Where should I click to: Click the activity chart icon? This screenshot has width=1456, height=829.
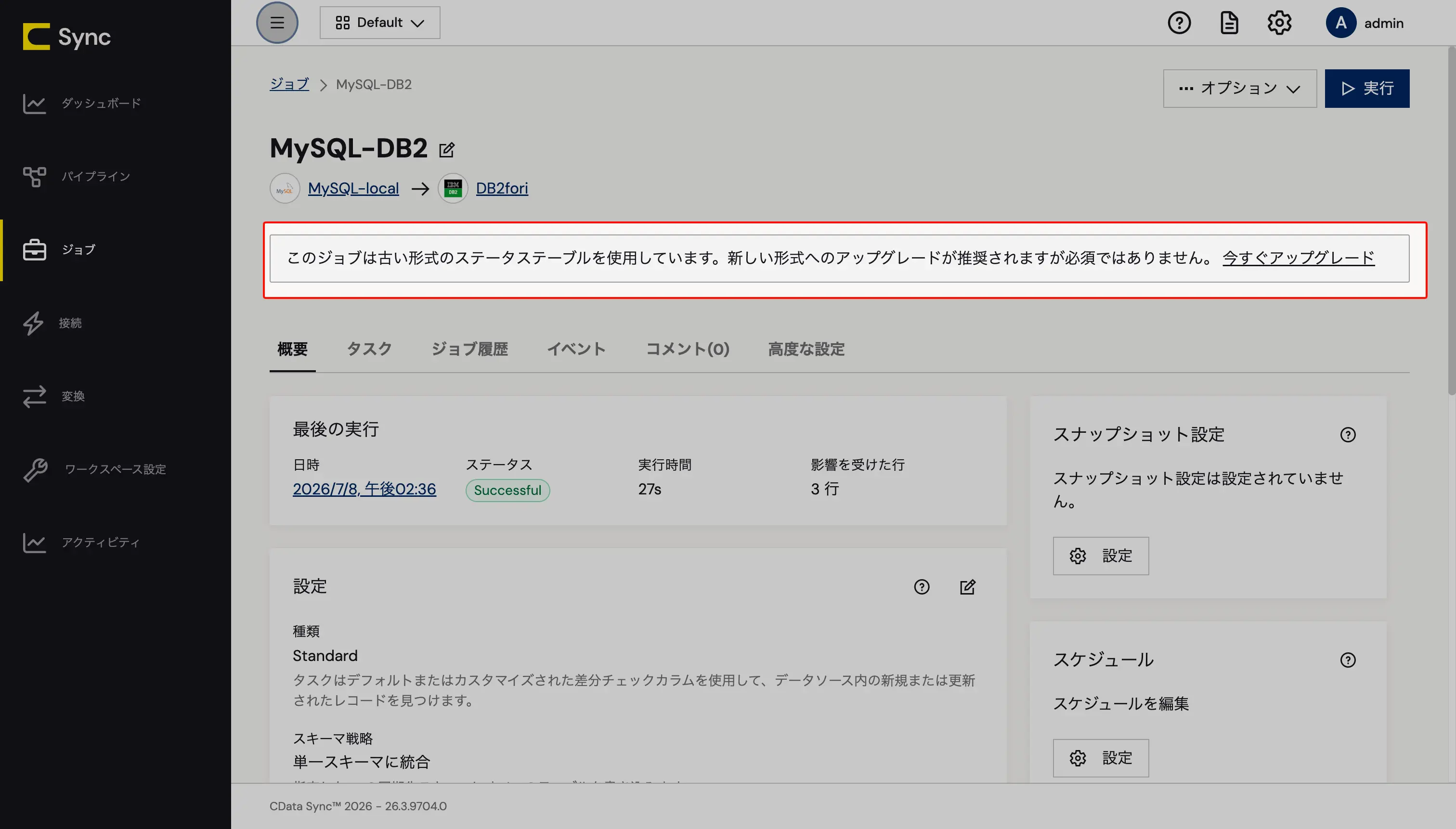[34, 543]
